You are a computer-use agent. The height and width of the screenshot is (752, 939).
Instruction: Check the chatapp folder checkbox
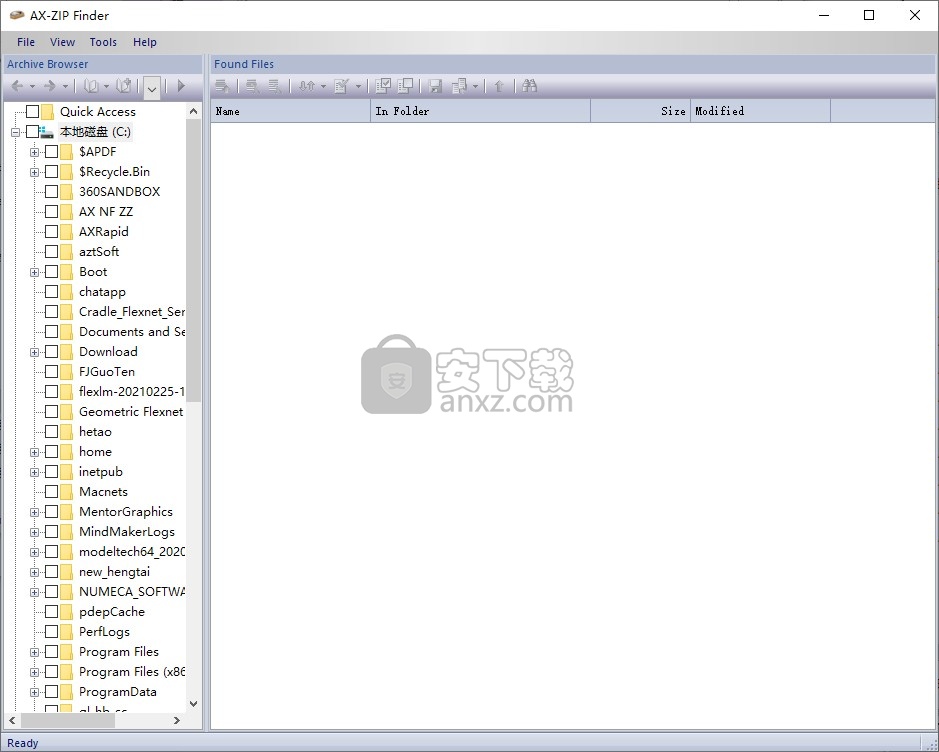pyautogui.click(x=52, y=292)
